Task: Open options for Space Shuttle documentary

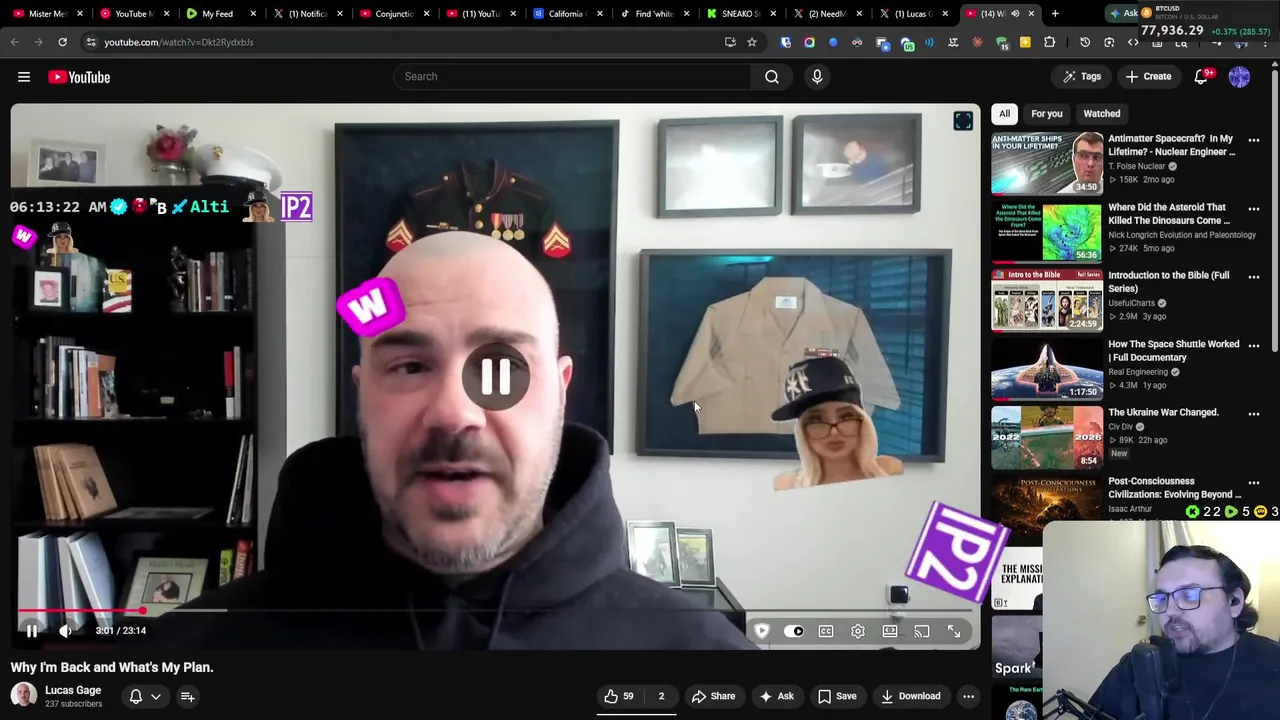Action: [1254, 346]
